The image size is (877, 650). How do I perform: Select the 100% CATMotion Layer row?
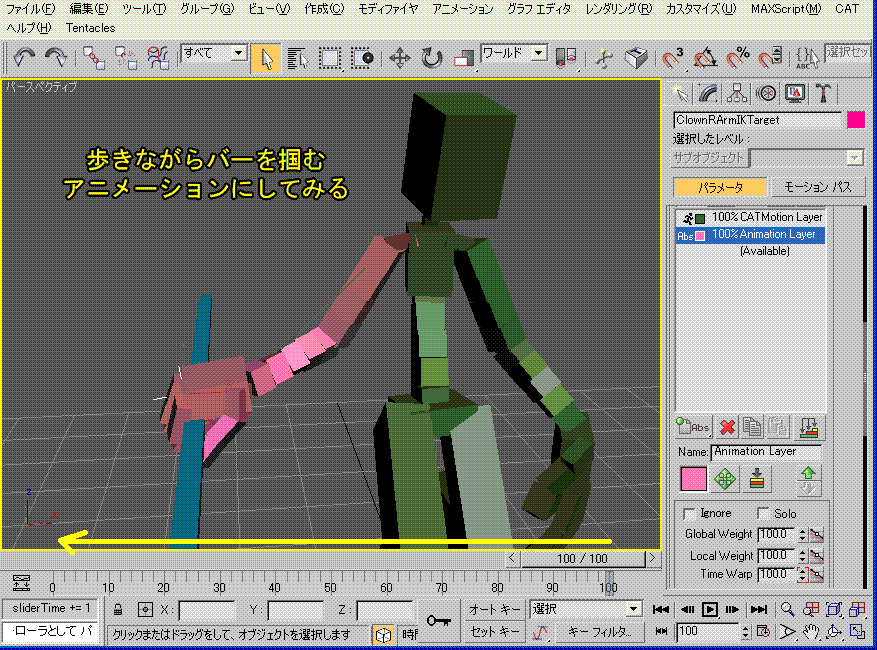pyautogui.click(x=751, y=217)
